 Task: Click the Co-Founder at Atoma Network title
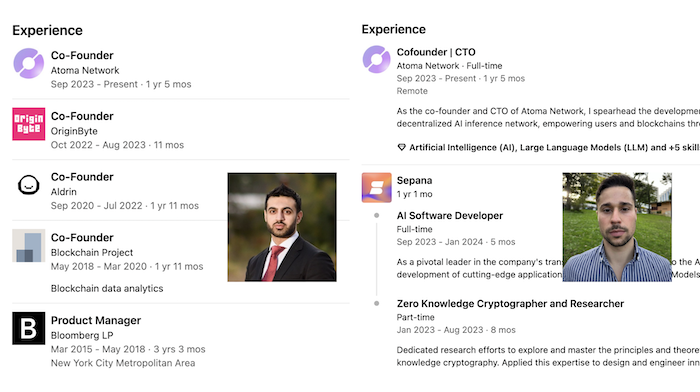tap(82, 55)
